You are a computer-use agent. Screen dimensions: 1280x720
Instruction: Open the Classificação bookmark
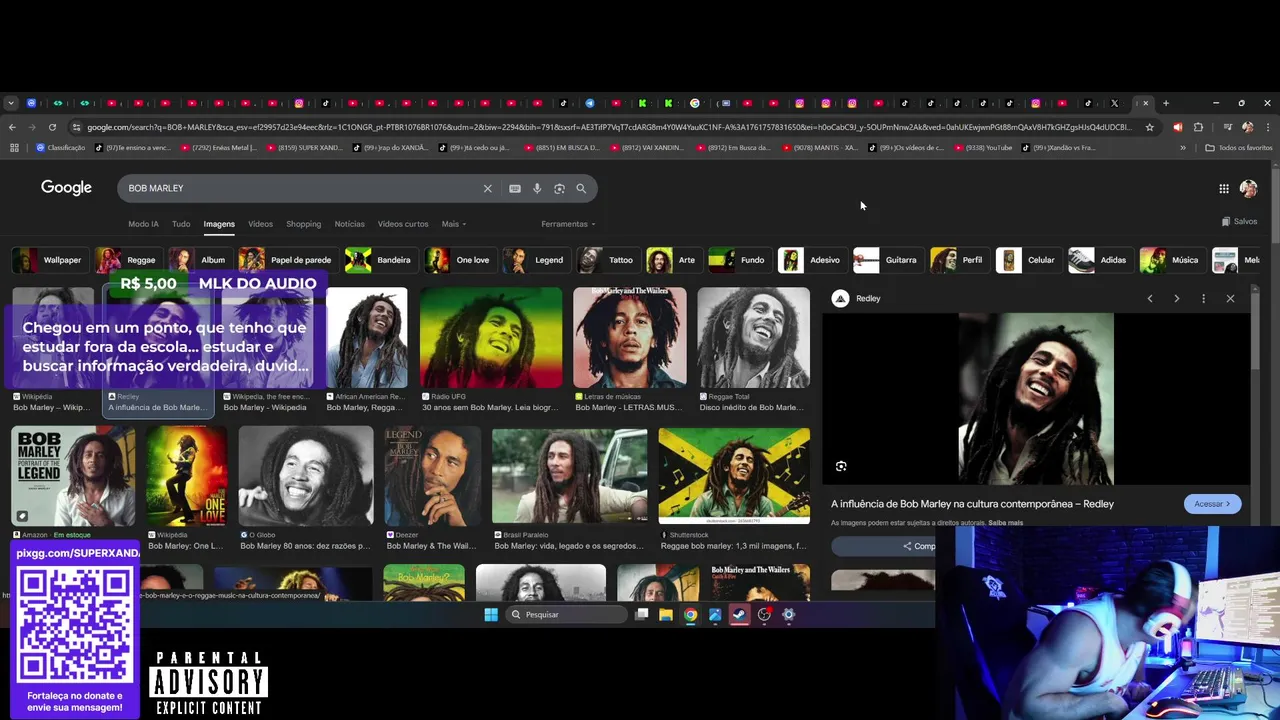pos(61,148)
